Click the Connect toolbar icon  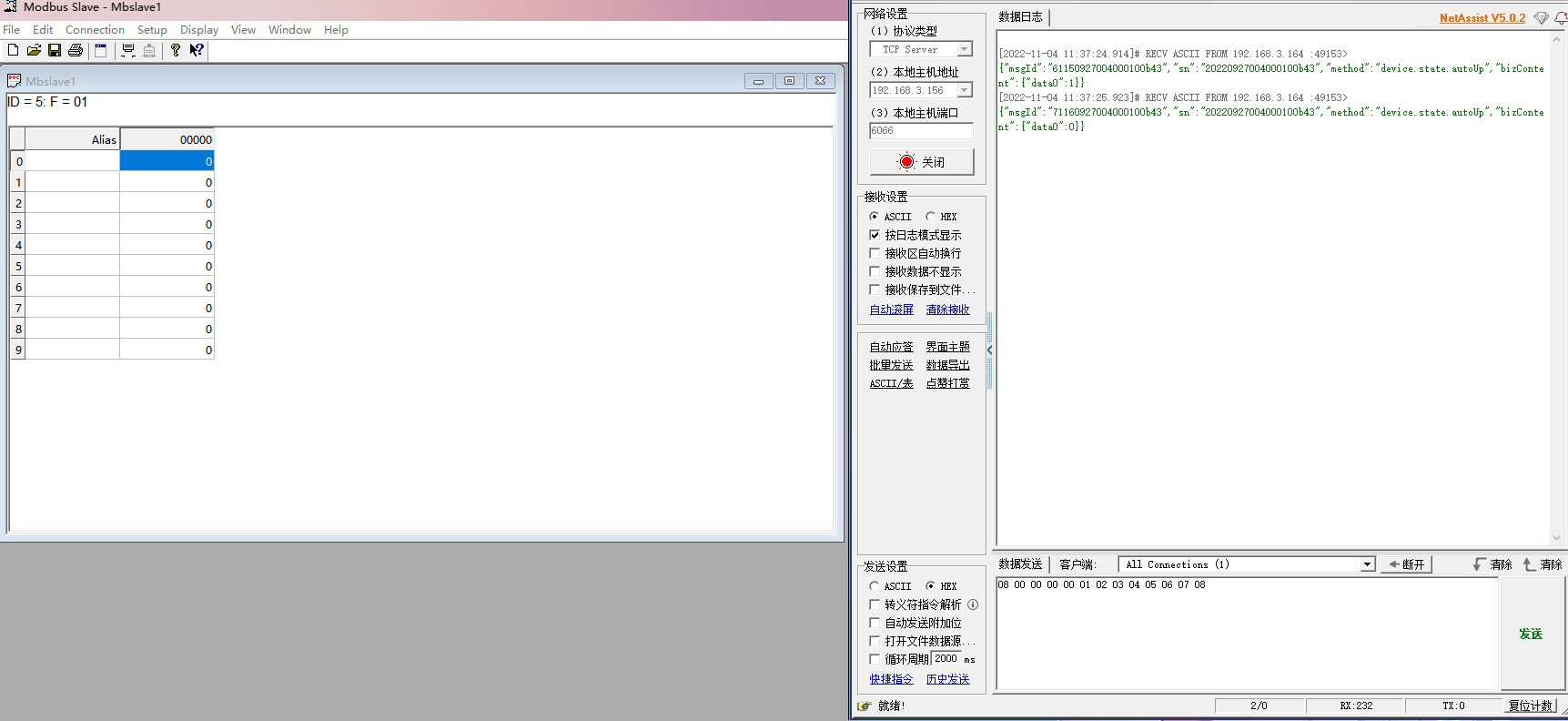coord(128,51)
